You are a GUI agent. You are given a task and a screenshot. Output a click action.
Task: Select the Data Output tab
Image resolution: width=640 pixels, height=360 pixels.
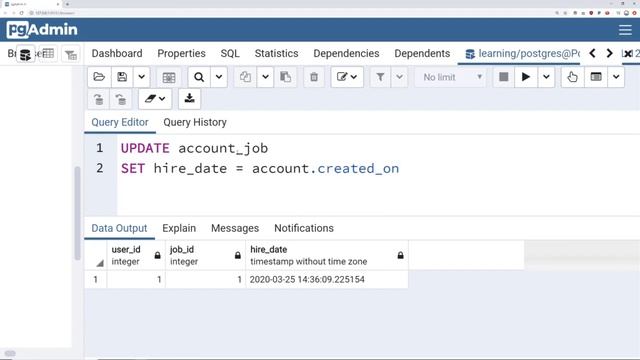[119, 228]
